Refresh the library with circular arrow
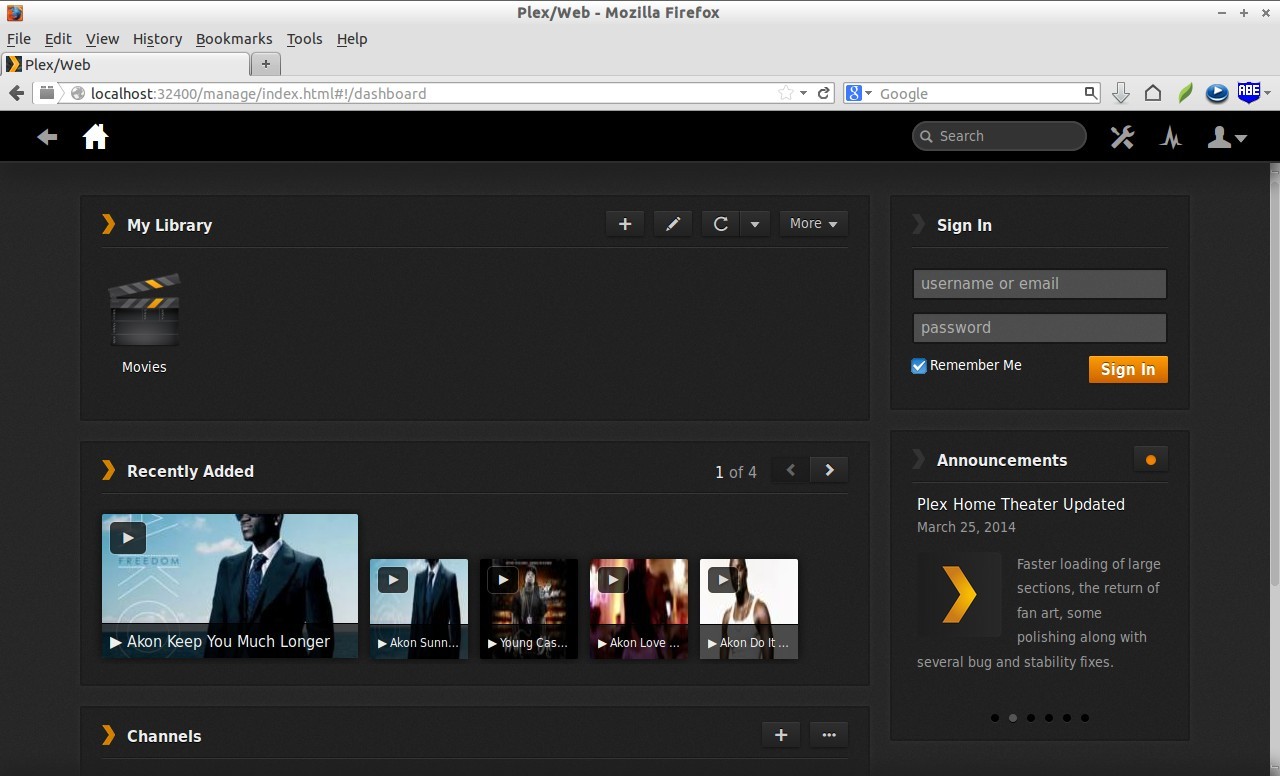Image resolution: width=1280 pixels, height=776 pixels. (720, 224)
